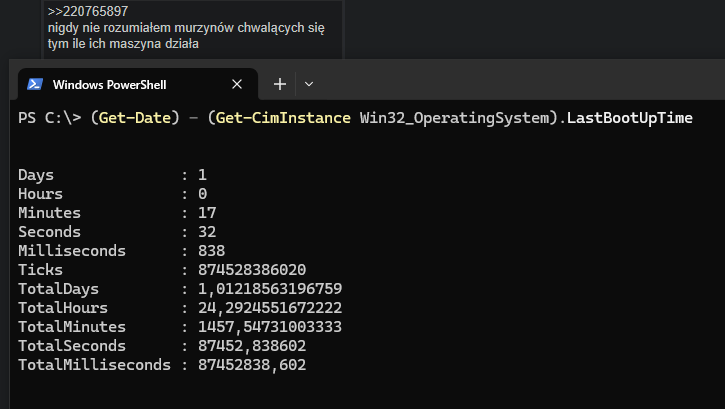This screenshot has height=409, width=725.
Task: Click the TotalMinutes value 1457,54731003333
Action: point(270,327)
